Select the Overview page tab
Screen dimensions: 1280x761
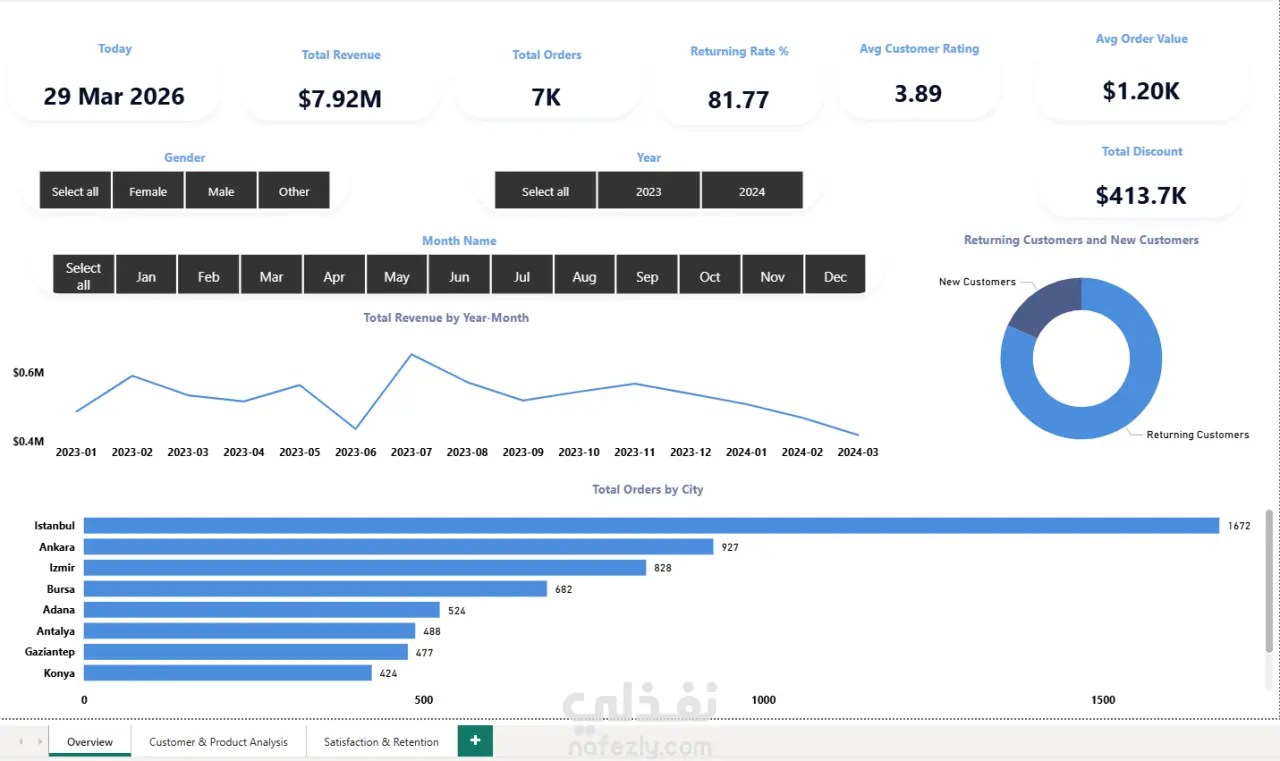click(x=90, y=742)
